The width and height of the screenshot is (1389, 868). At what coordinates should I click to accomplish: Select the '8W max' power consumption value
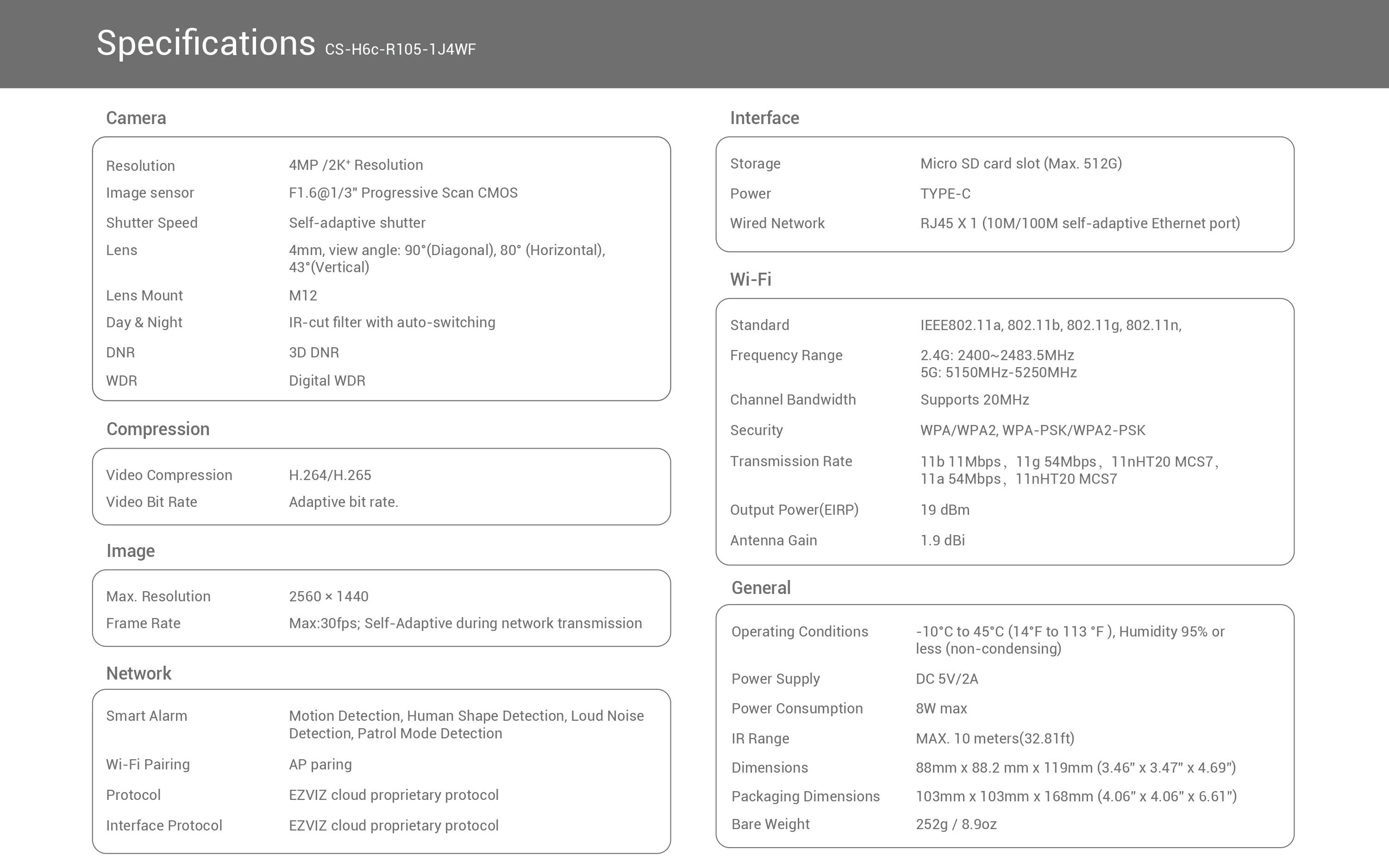pos(941,708)
